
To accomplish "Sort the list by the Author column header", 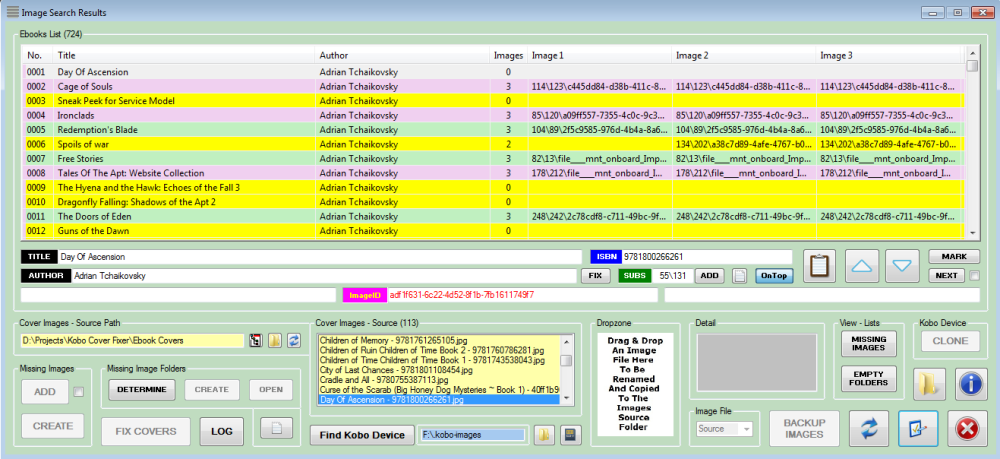I will pos(402,55).
